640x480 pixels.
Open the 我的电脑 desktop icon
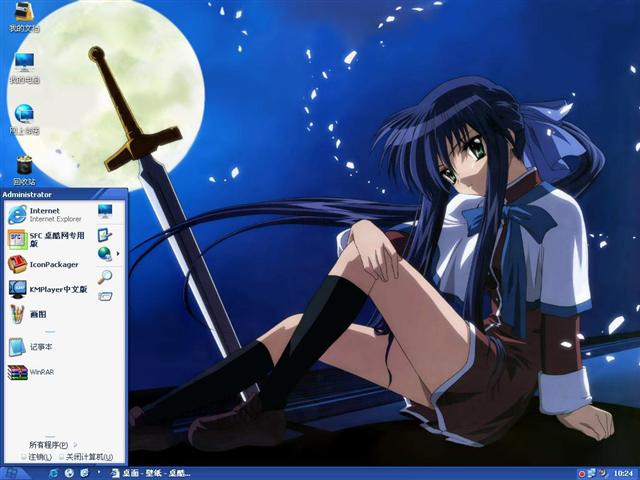pos(24,68)
